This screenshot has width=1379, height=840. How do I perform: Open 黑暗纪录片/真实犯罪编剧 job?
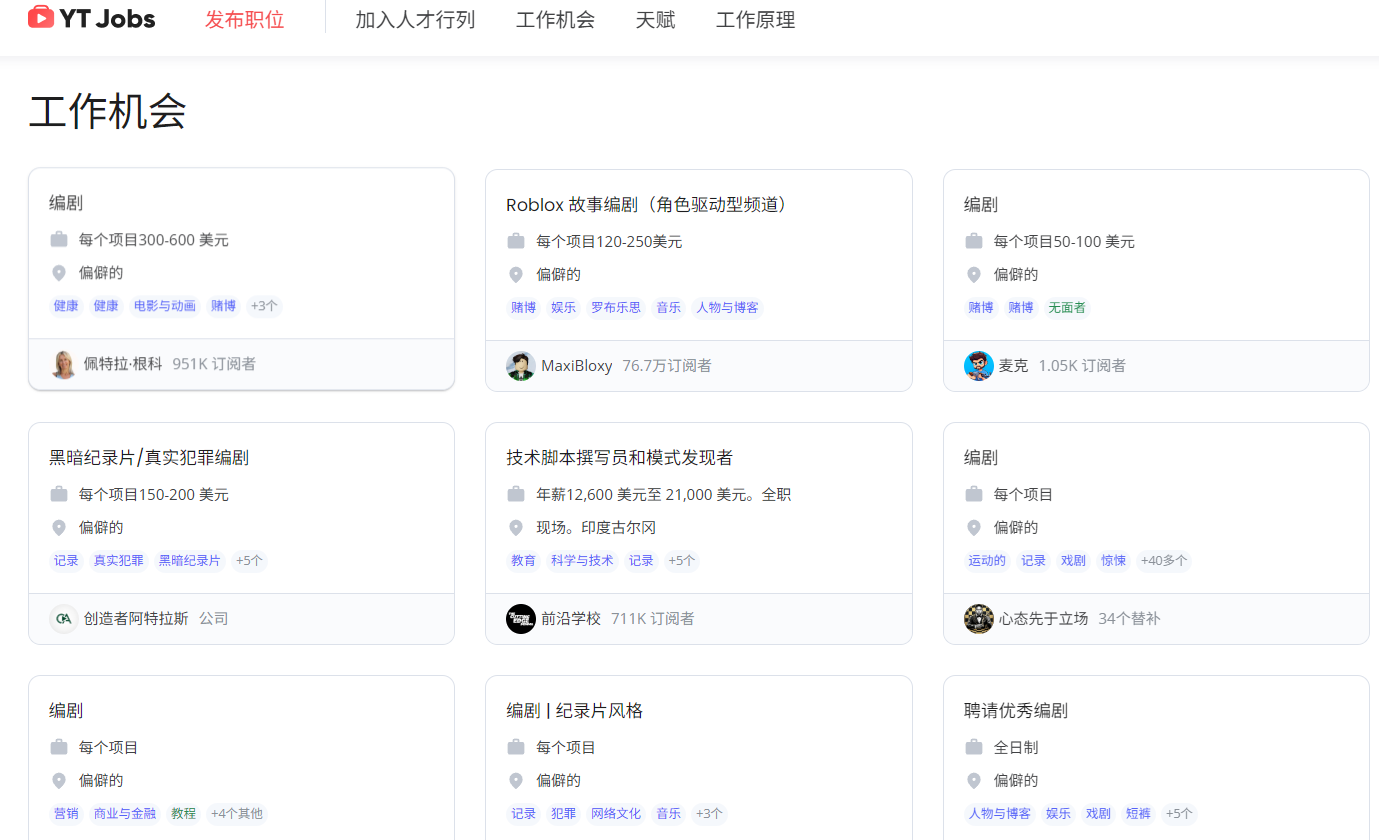click(x=149, y=457)
